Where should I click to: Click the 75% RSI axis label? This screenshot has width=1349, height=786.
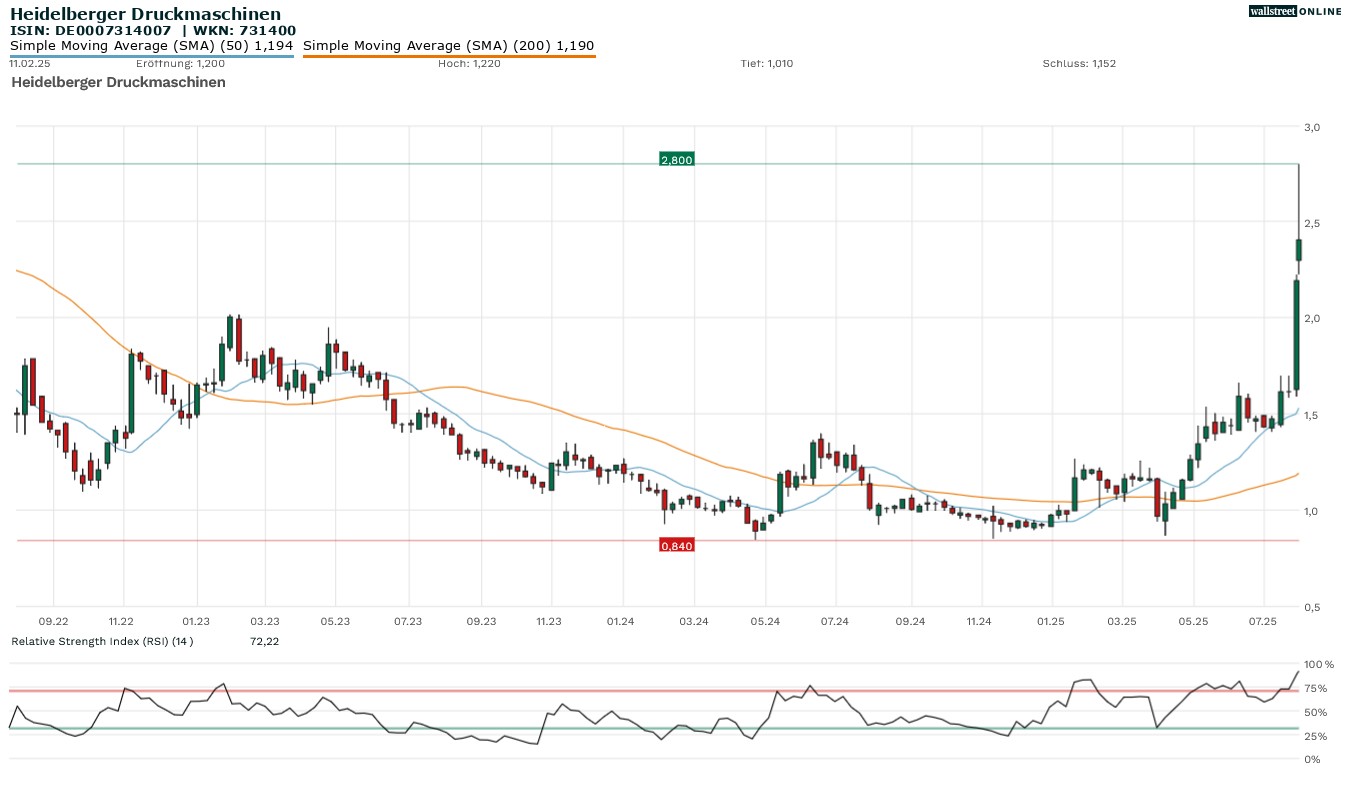(x=1316, y=688)
